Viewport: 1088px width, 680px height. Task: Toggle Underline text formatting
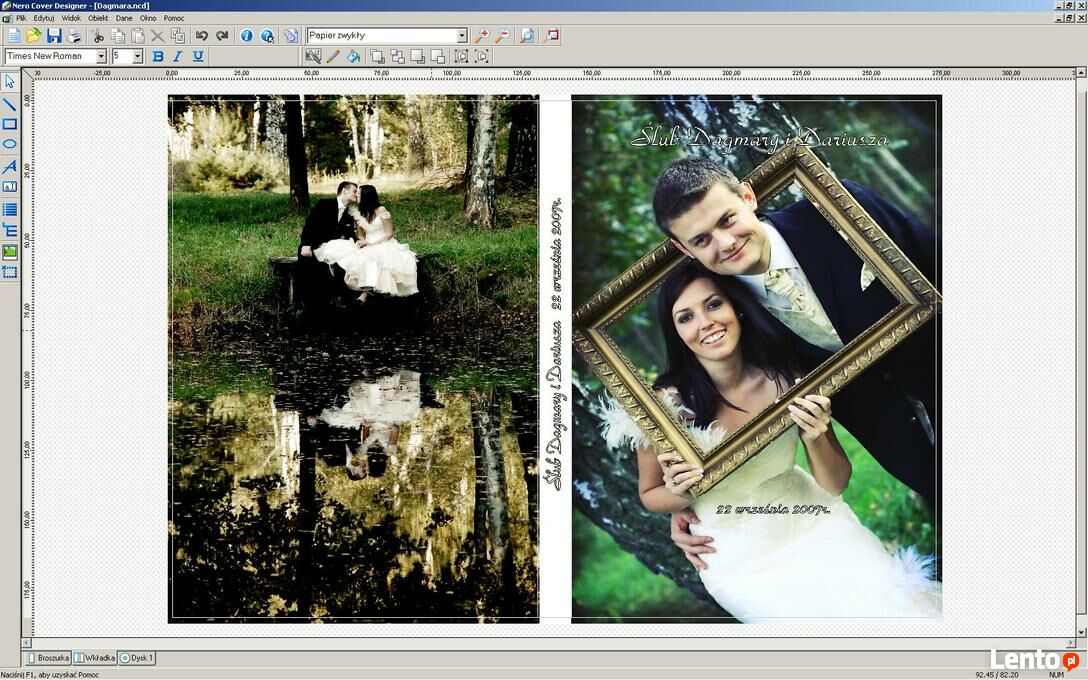coord(198,57)
